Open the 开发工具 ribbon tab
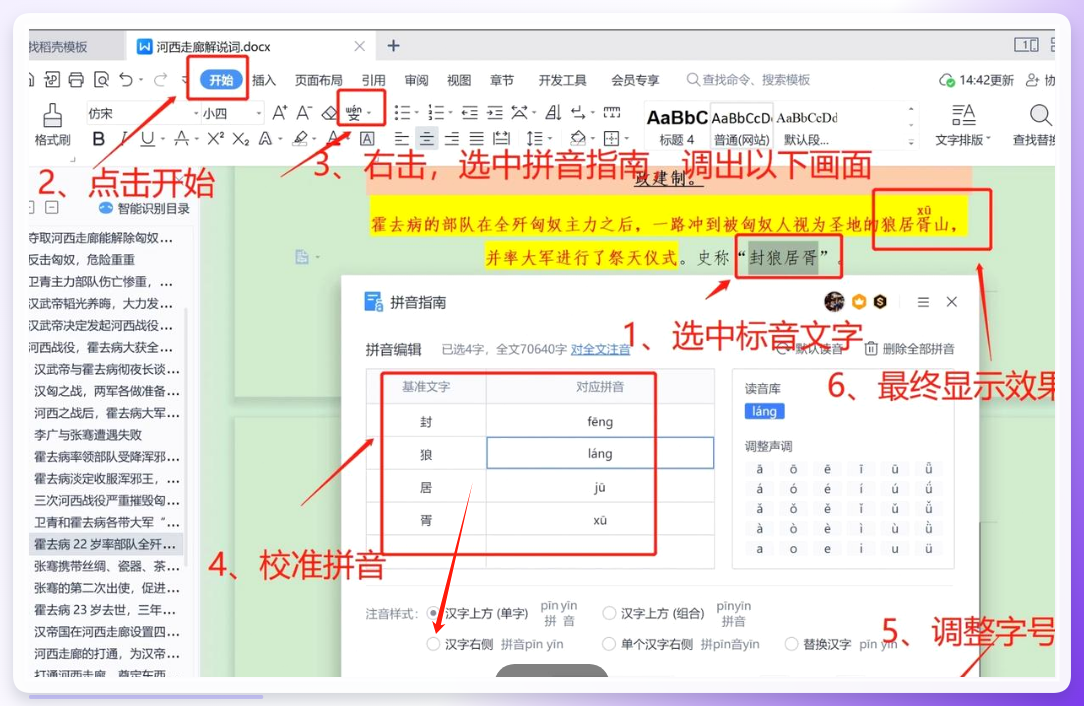1084x706 pixels. (x=562, y=80)
